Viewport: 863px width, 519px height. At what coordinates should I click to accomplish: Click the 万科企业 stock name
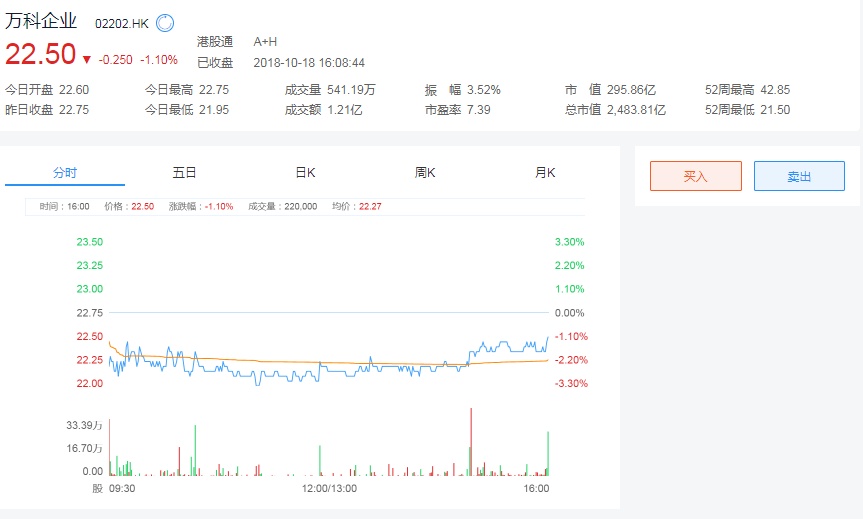point(41,21)
